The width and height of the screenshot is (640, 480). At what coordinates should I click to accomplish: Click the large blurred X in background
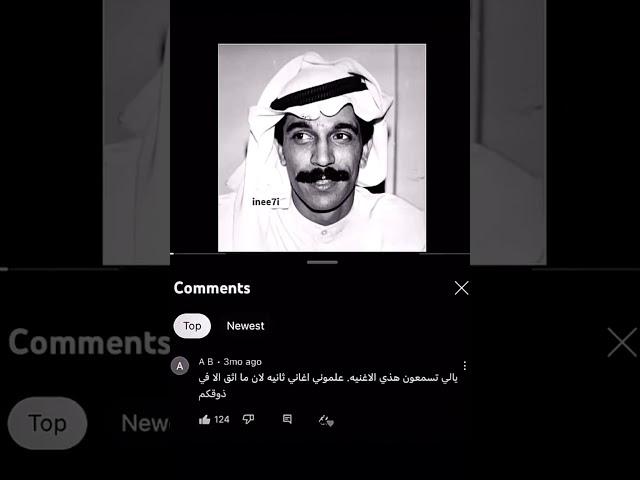point(622,342)
